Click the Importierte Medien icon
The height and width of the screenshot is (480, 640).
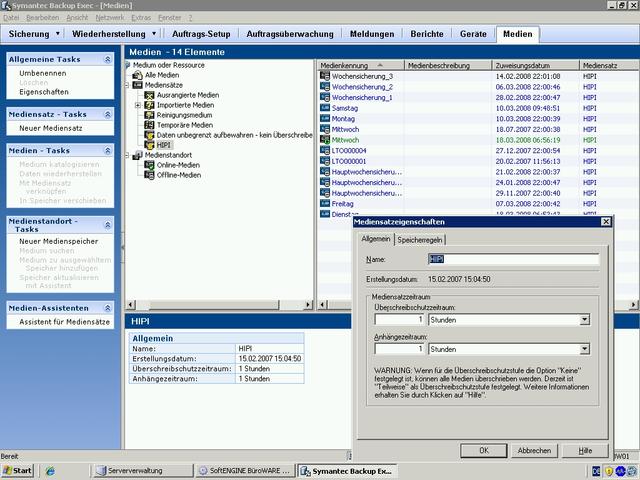click(x=149, y=105)
